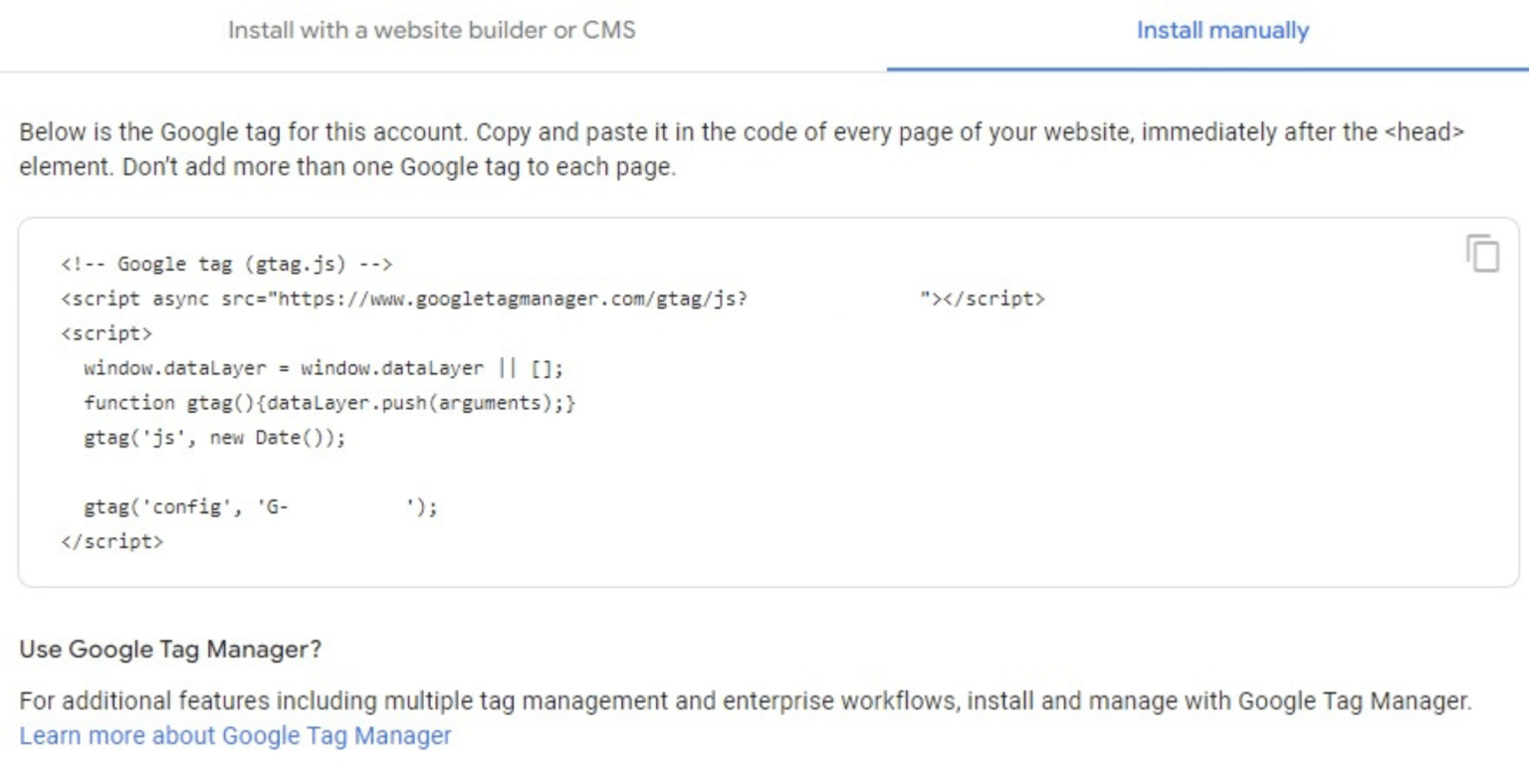1529x784 pixels.
Task: Click the blue underline beneath Install manually
Action: click(1206, 68)
